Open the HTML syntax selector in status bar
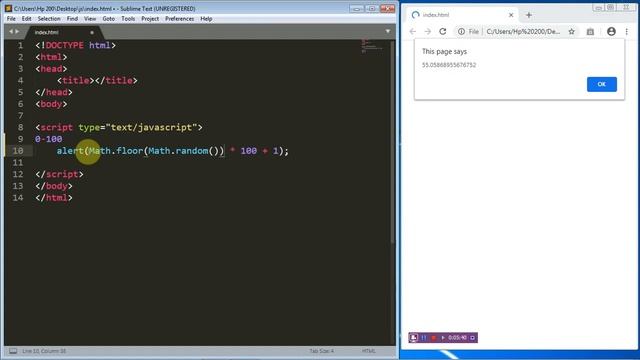This screenshot has width=640, height=360. [369, 351]
